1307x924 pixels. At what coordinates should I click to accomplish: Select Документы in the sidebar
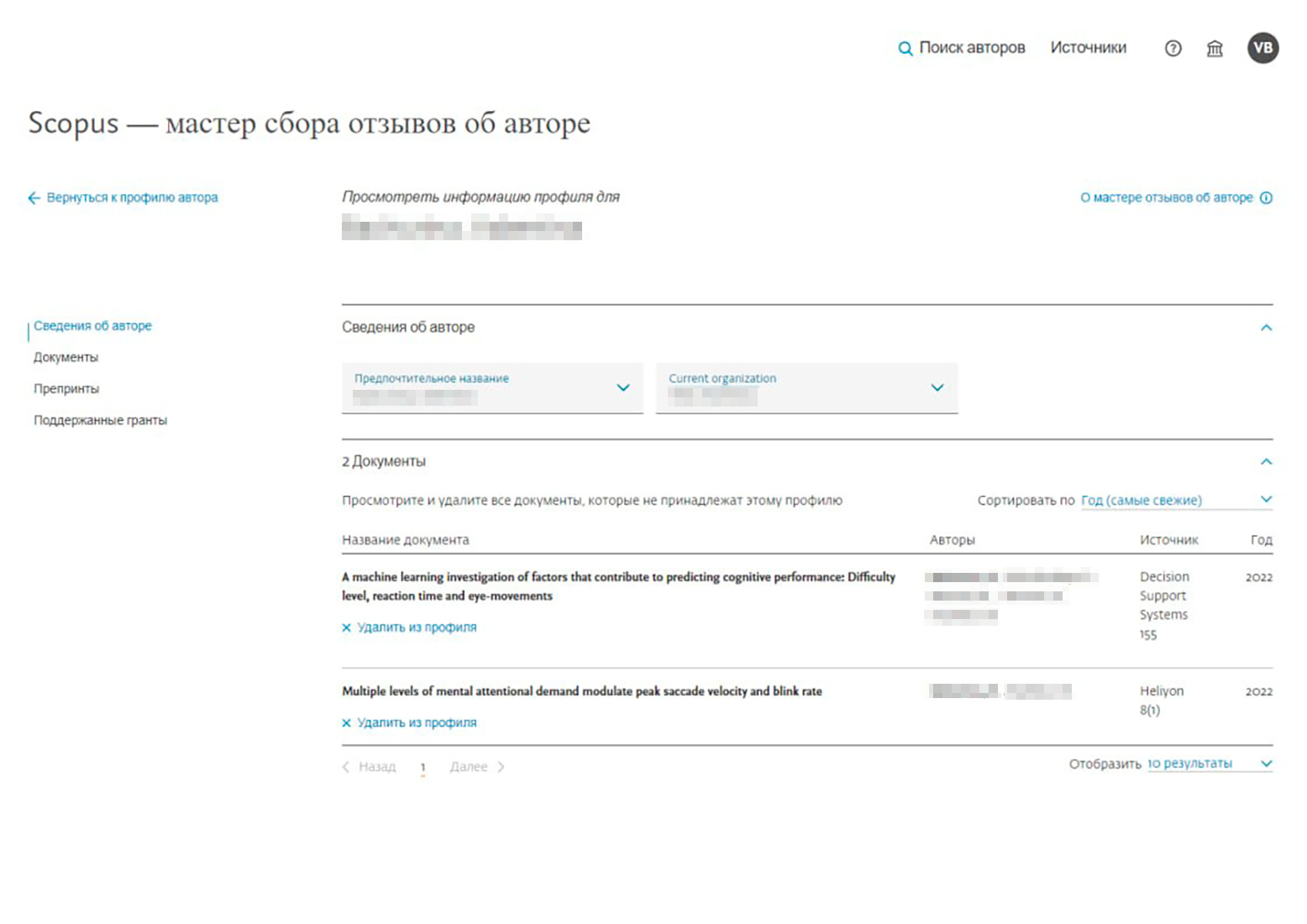[x=66, y=358]
